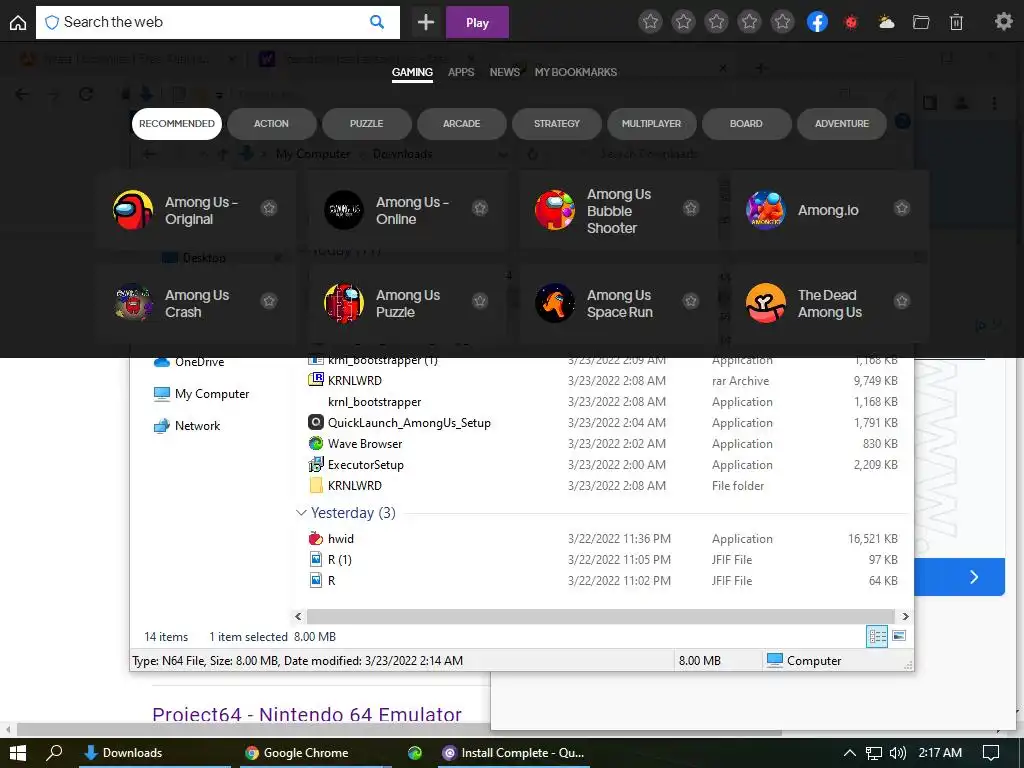Screen dimensions: 1024x768
Task: Select the ARCADE category pill
Action: pyautogui.click(x=462, y=123)
